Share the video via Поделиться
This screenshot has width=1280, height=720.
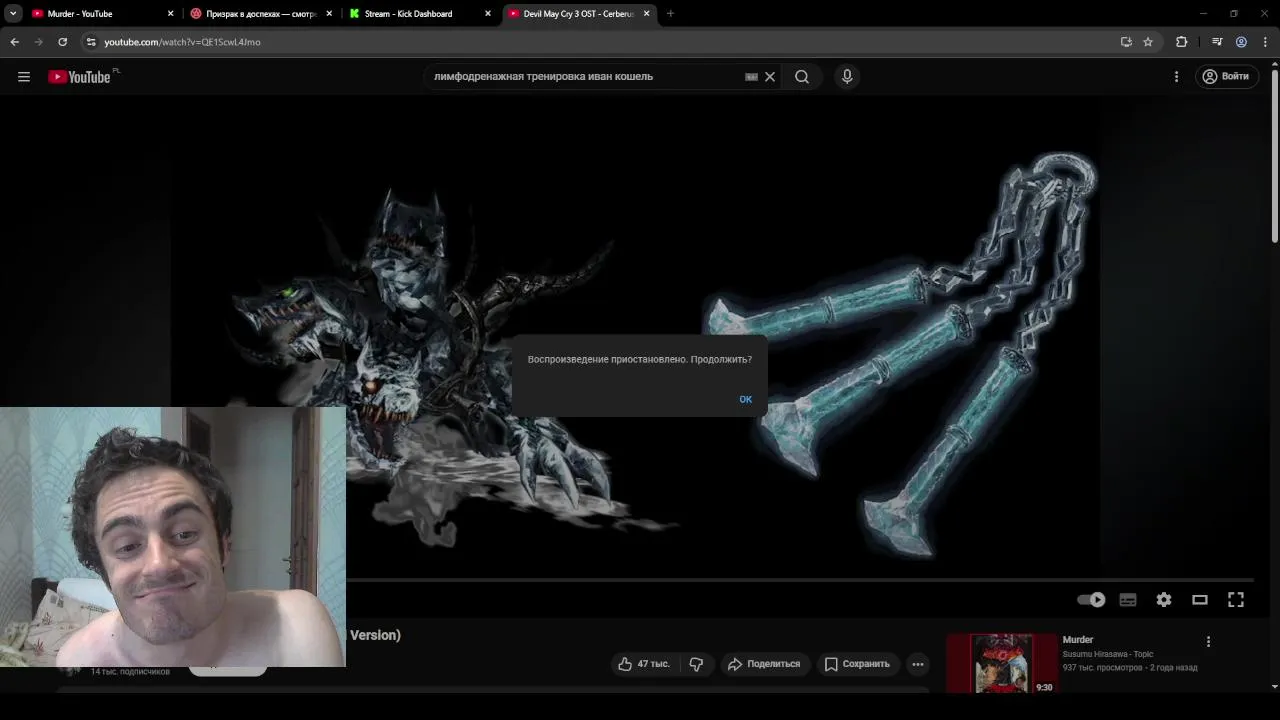pyautogui.click(x=764, y=664)
